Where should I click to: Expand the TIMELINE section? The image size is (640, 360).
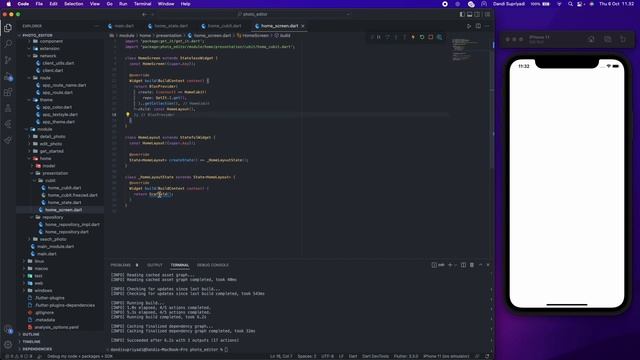point(32,342)
